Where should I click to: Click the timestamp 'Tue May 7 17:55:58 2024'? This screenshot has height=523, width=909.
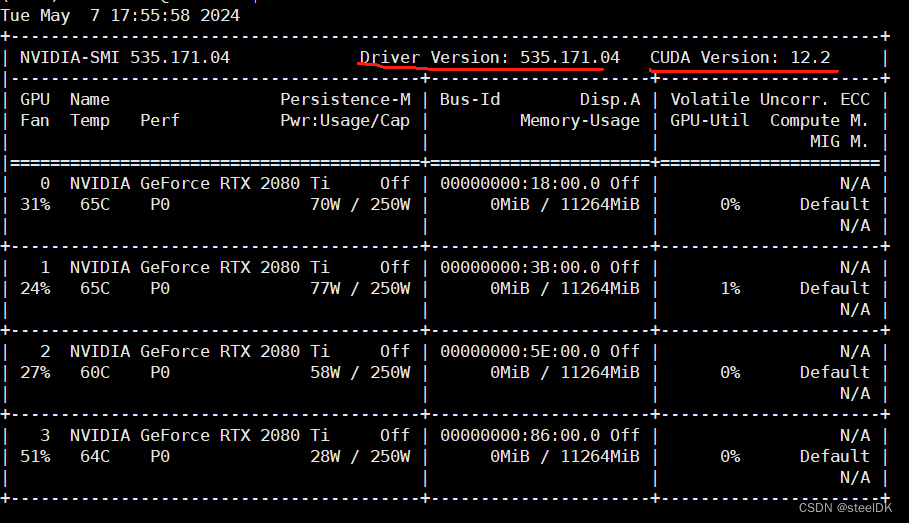120,15
